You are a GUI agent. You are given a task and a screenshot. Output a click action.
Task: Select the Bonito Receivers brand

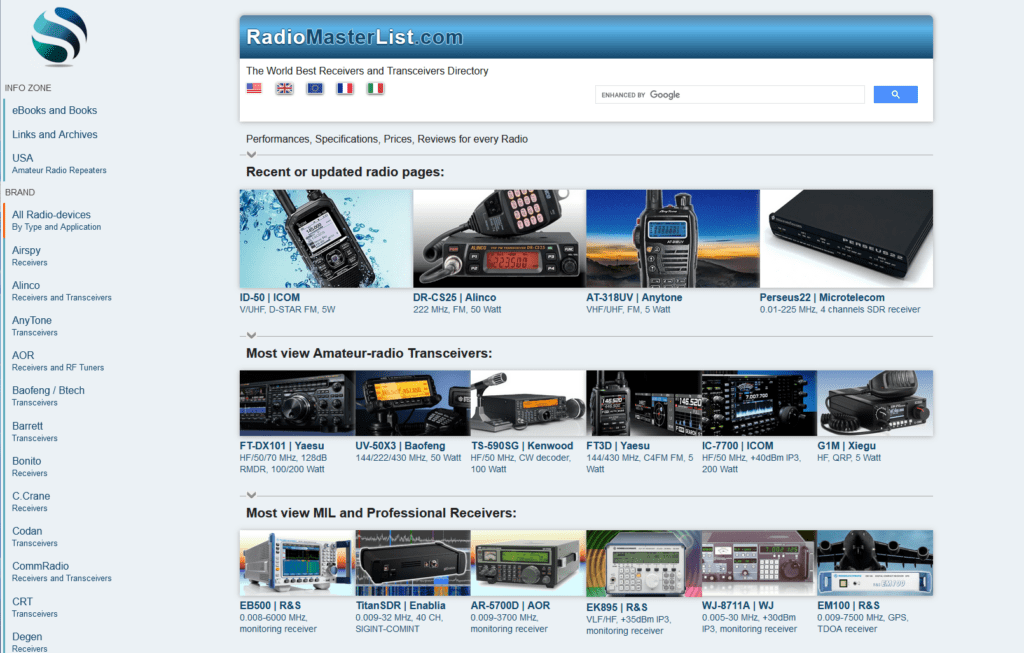(x=29, y=466)
